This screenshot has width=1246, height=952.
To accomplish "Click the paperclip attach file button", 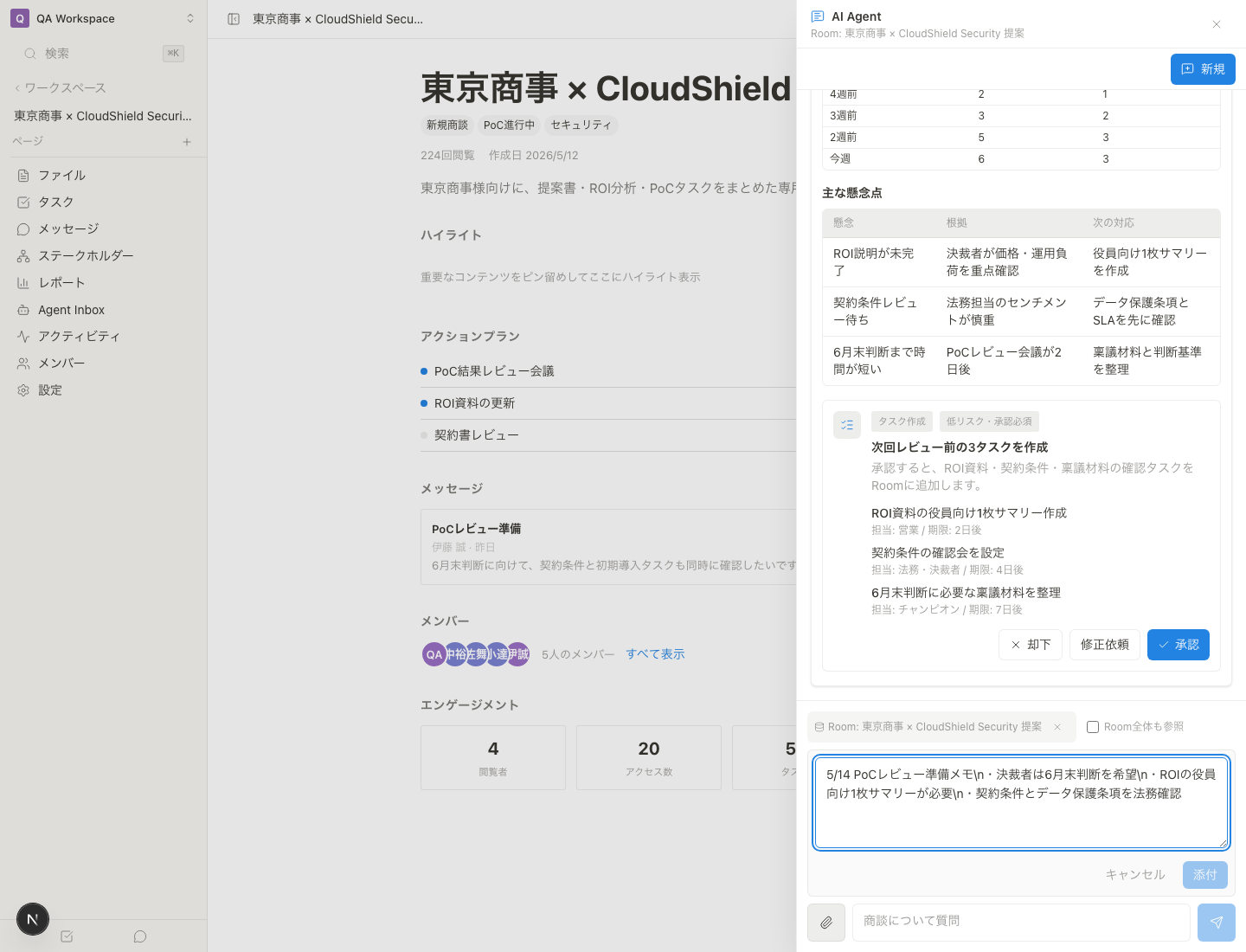I will tap(826, 923).
